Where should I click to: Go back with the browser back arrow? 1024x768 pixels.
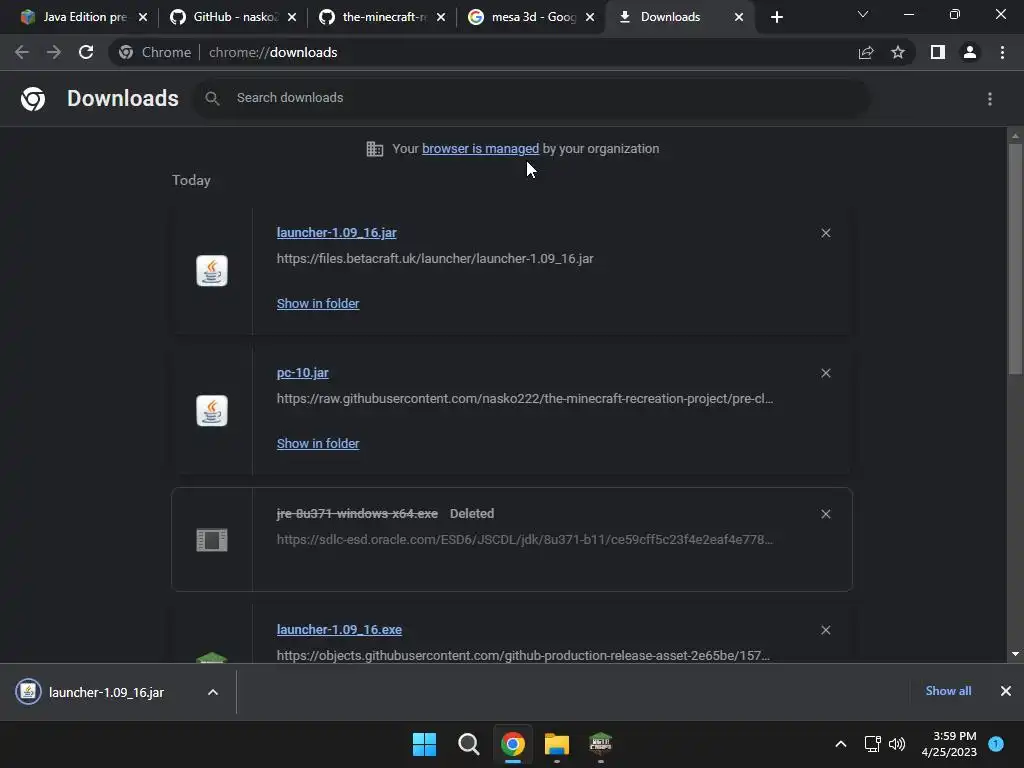(x=22, y=52)
